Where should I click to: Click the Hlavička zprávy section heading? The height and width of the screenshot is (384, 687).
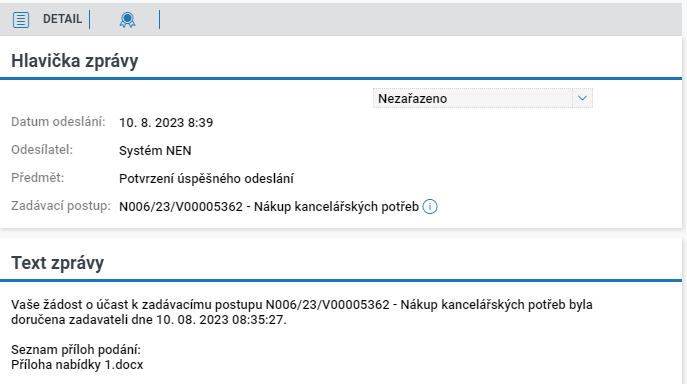pyautogui.click(x=74, y=61)
